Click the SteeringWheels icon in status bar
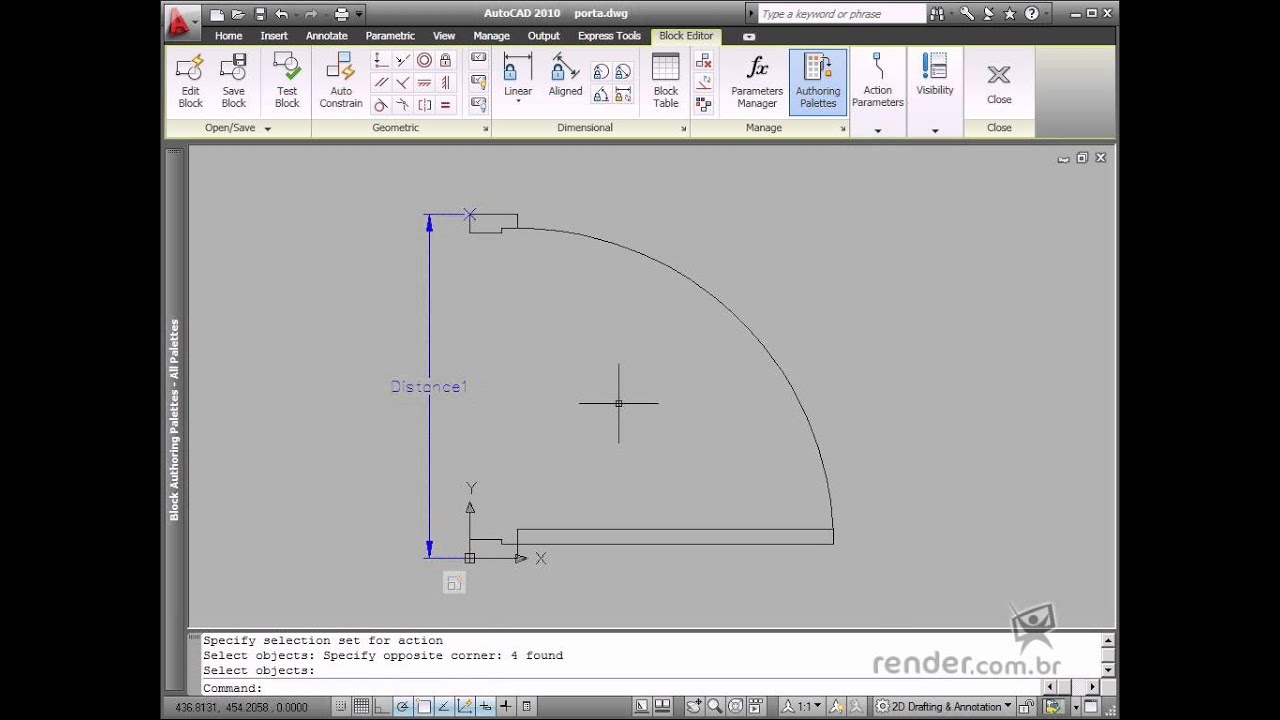 [735, 706]
